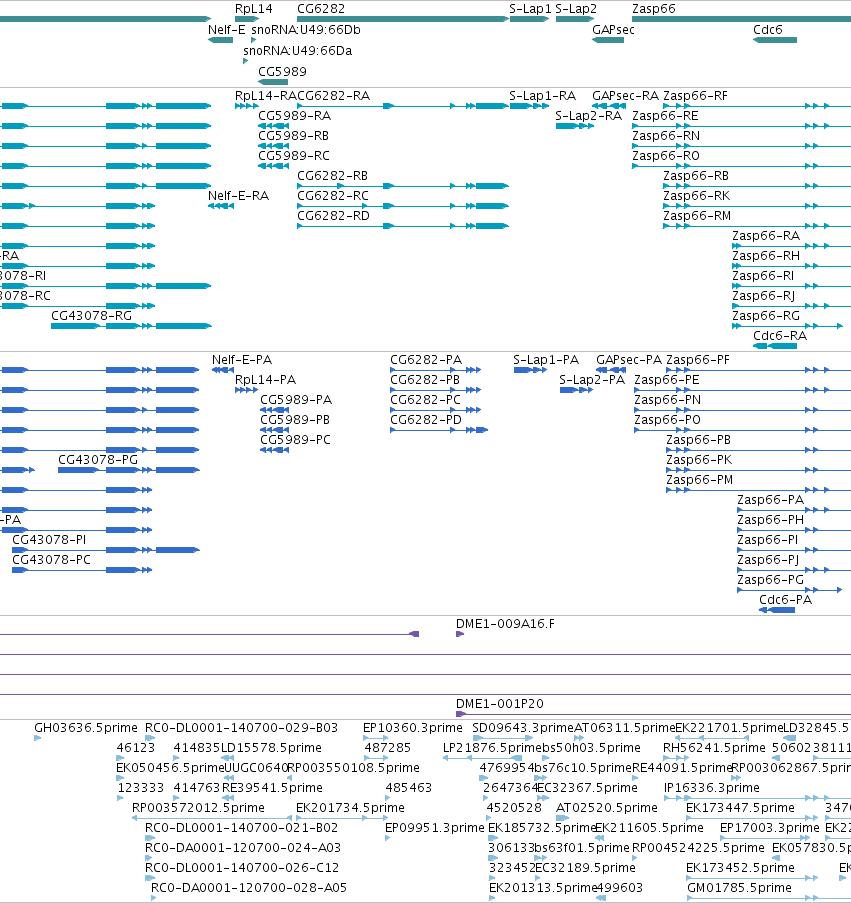Open transcript CG6282-RA

[x=333, y=96]
